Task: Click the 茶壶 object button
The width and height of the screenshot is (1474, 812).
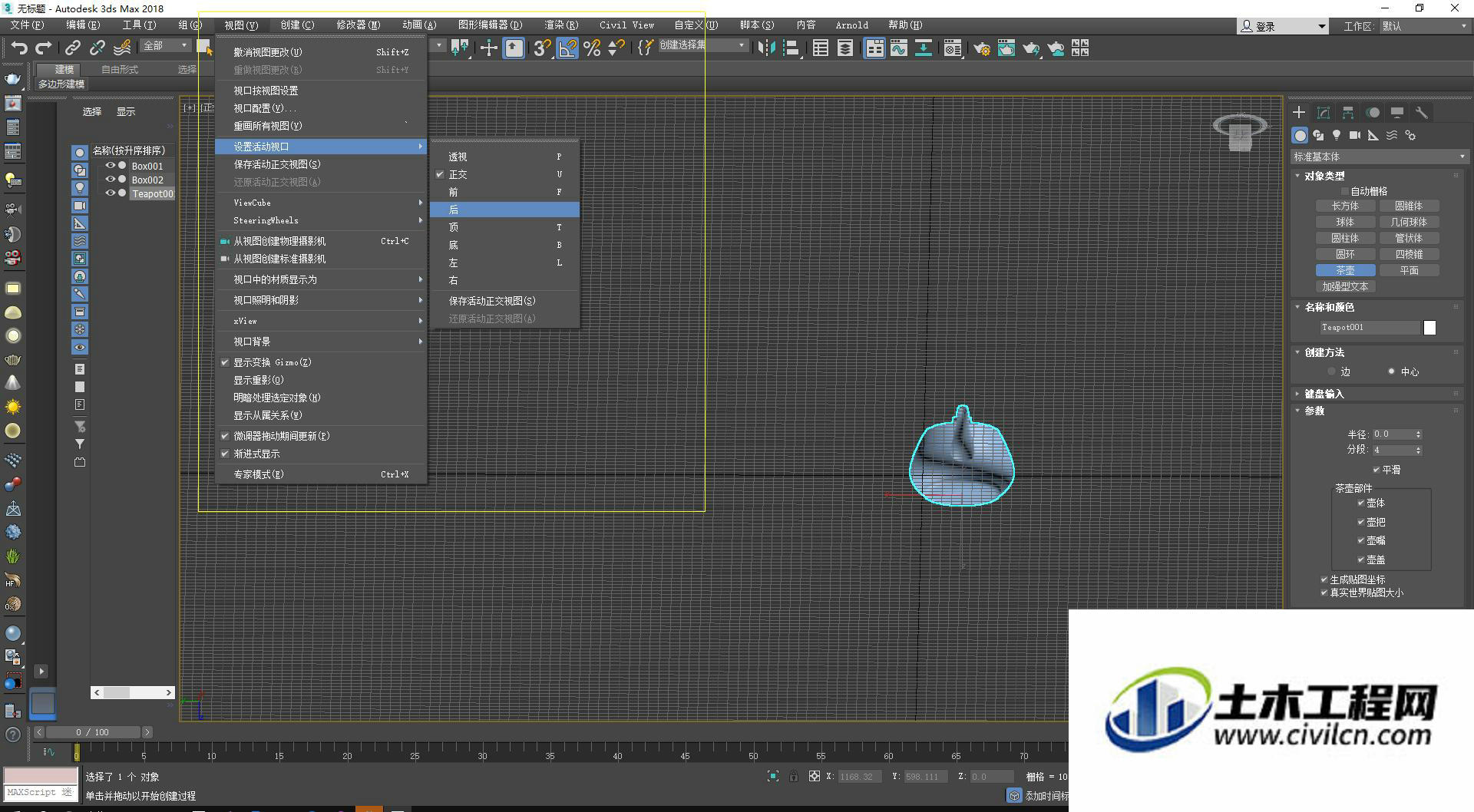Action: point(1345,270)
